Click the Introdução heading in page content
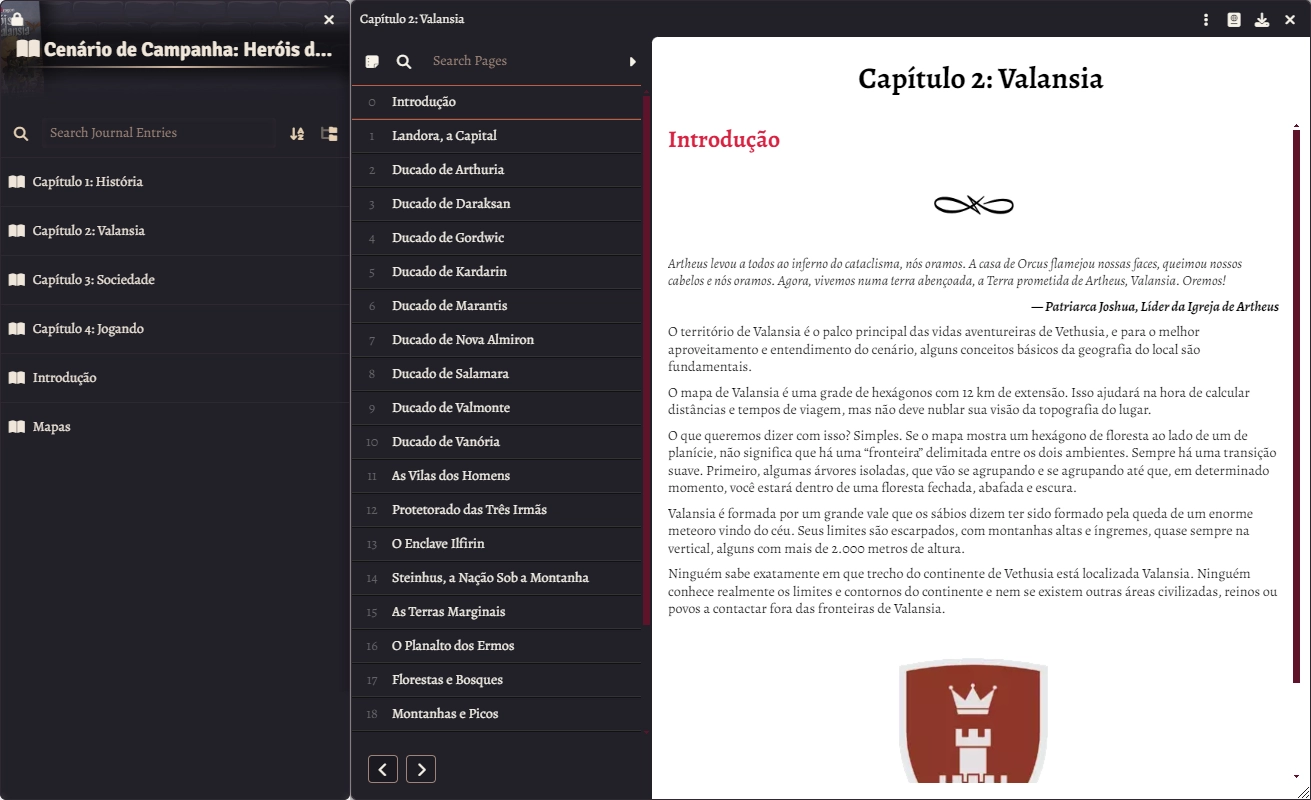Viewport: 1311px width, 800px height. [724, 140]
